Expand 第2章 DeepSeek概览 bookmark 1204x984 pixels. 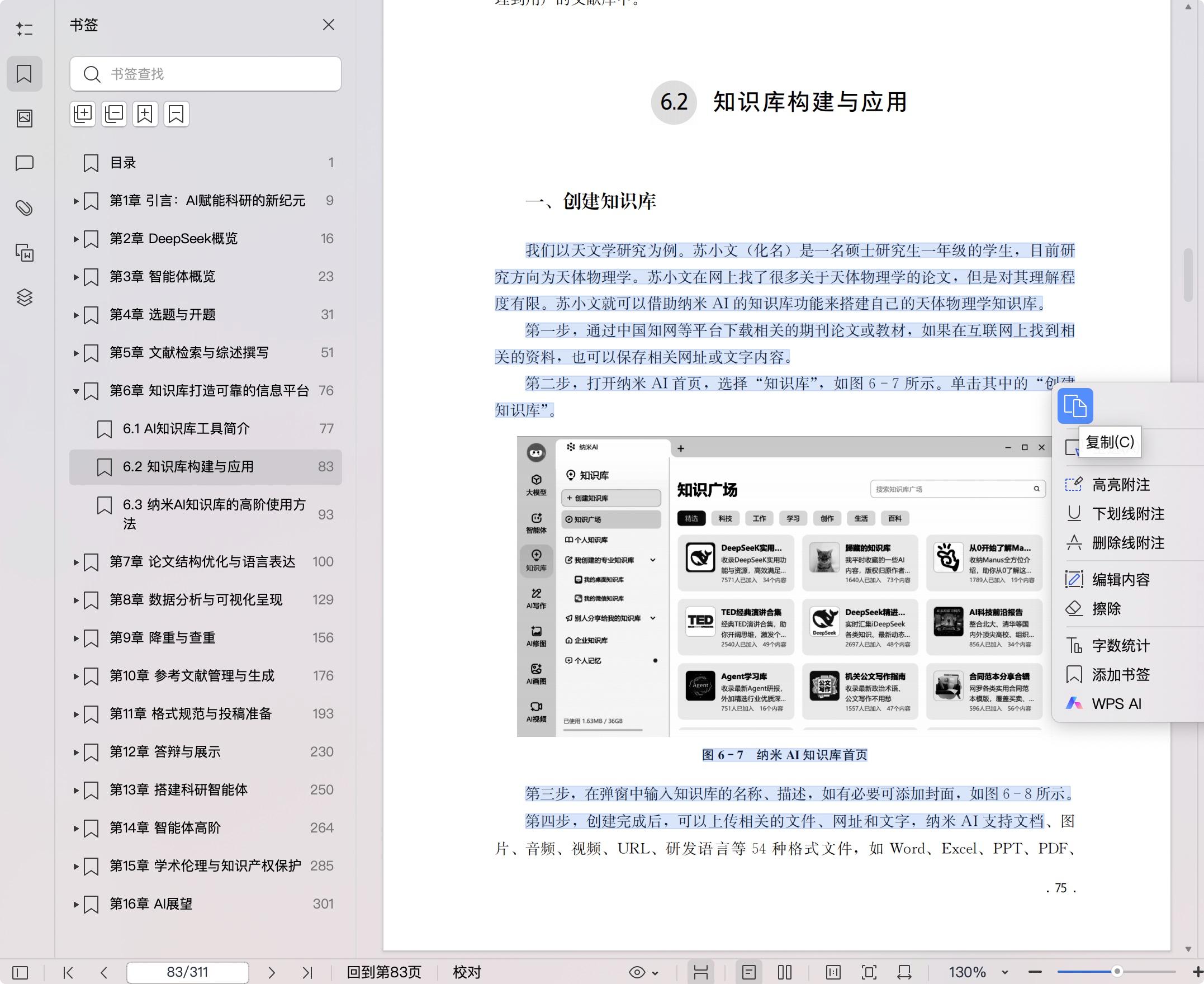tap(76, 239)
